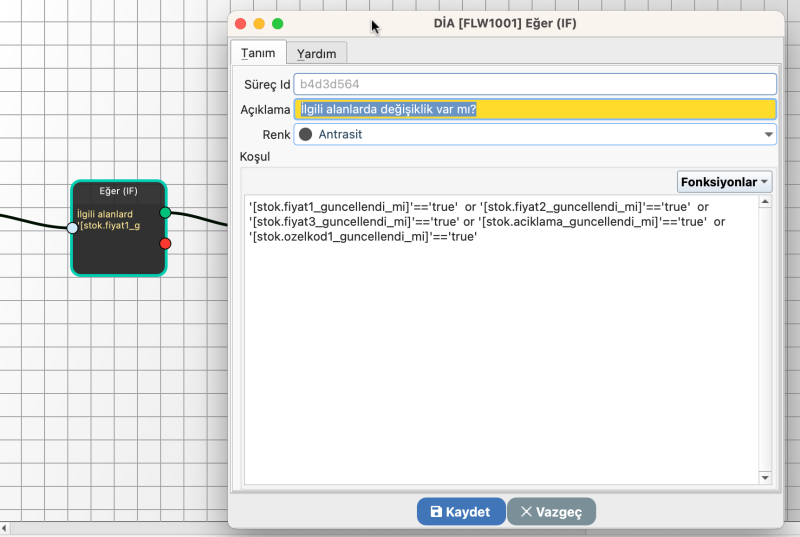Click the Antrasit color circle swatch

[x=305, y=134]
